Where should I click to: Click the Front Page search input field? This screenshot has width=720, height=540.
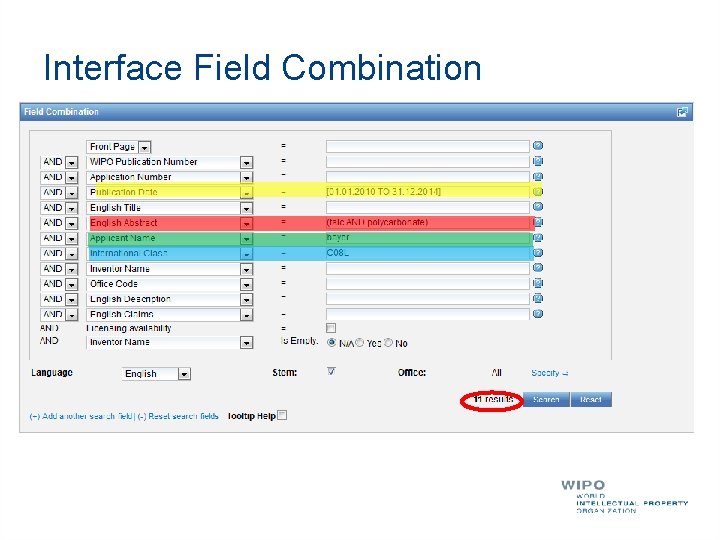point(428,146)
